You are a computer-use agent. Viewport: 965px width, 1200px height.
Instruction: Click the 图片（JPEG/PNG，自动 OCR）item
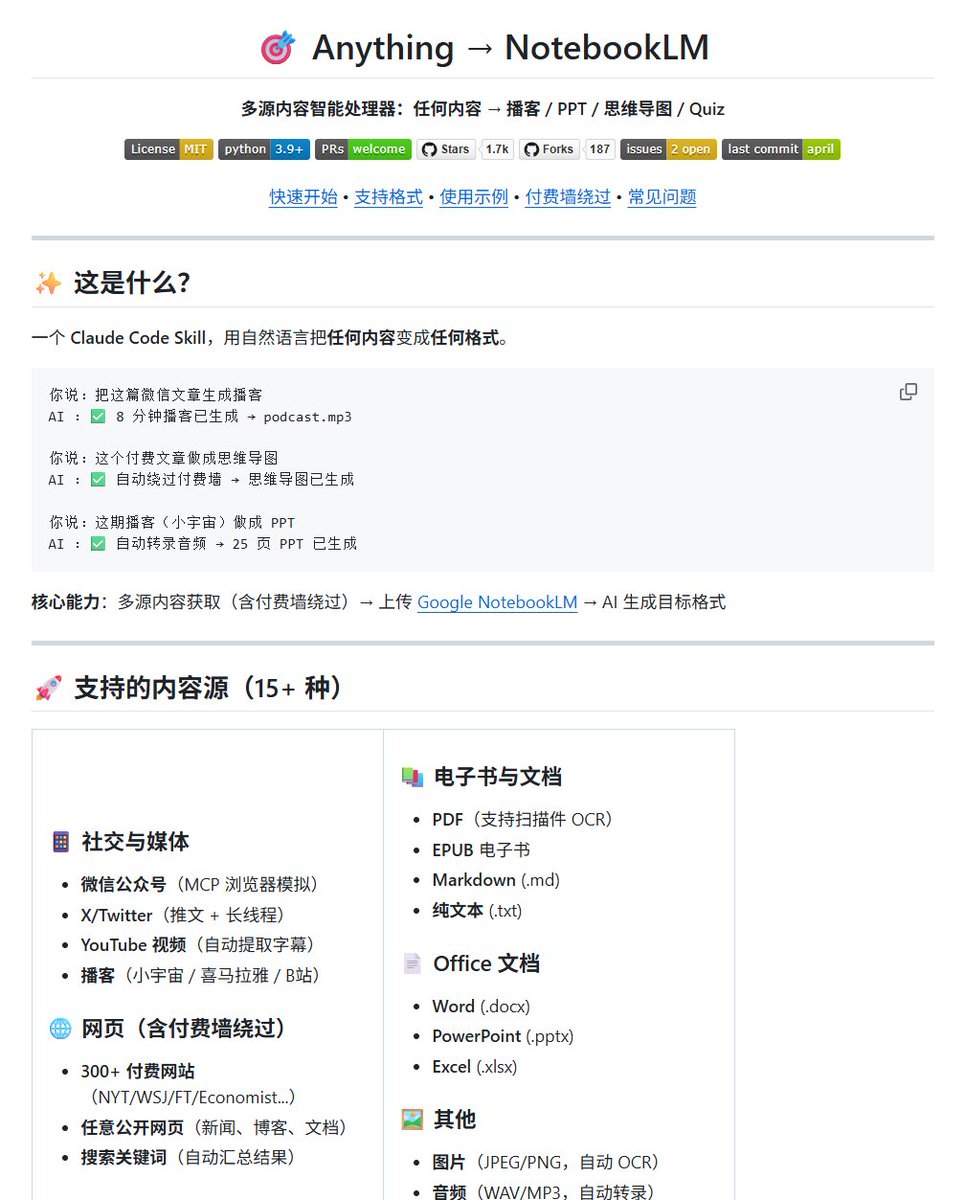coord(549,1162)
